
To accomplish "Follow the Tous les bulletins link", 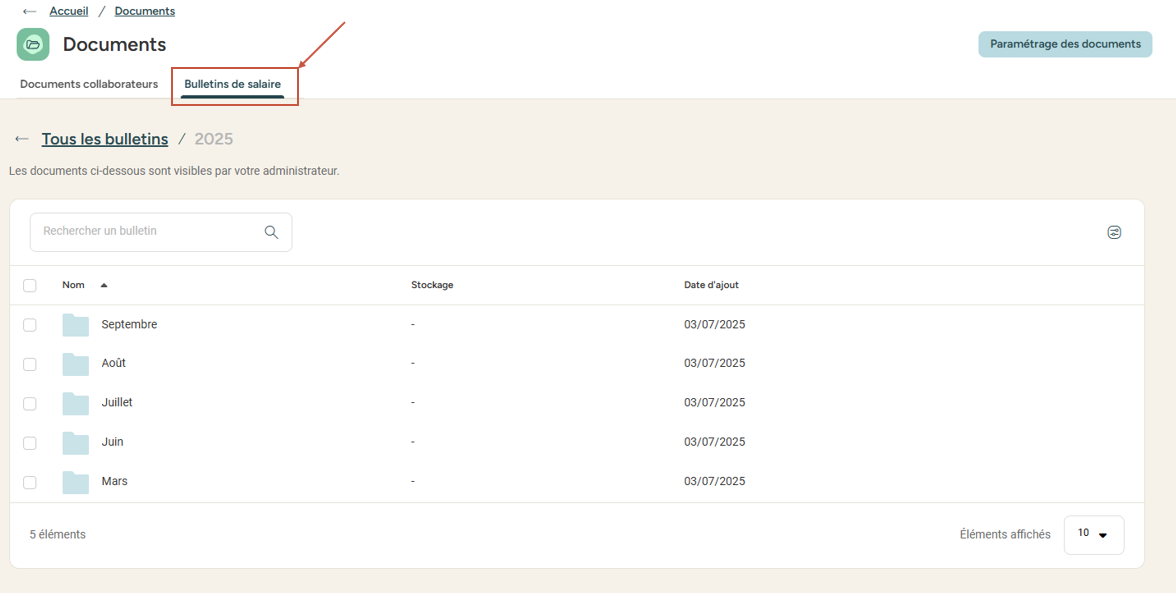I will (105, 139).
